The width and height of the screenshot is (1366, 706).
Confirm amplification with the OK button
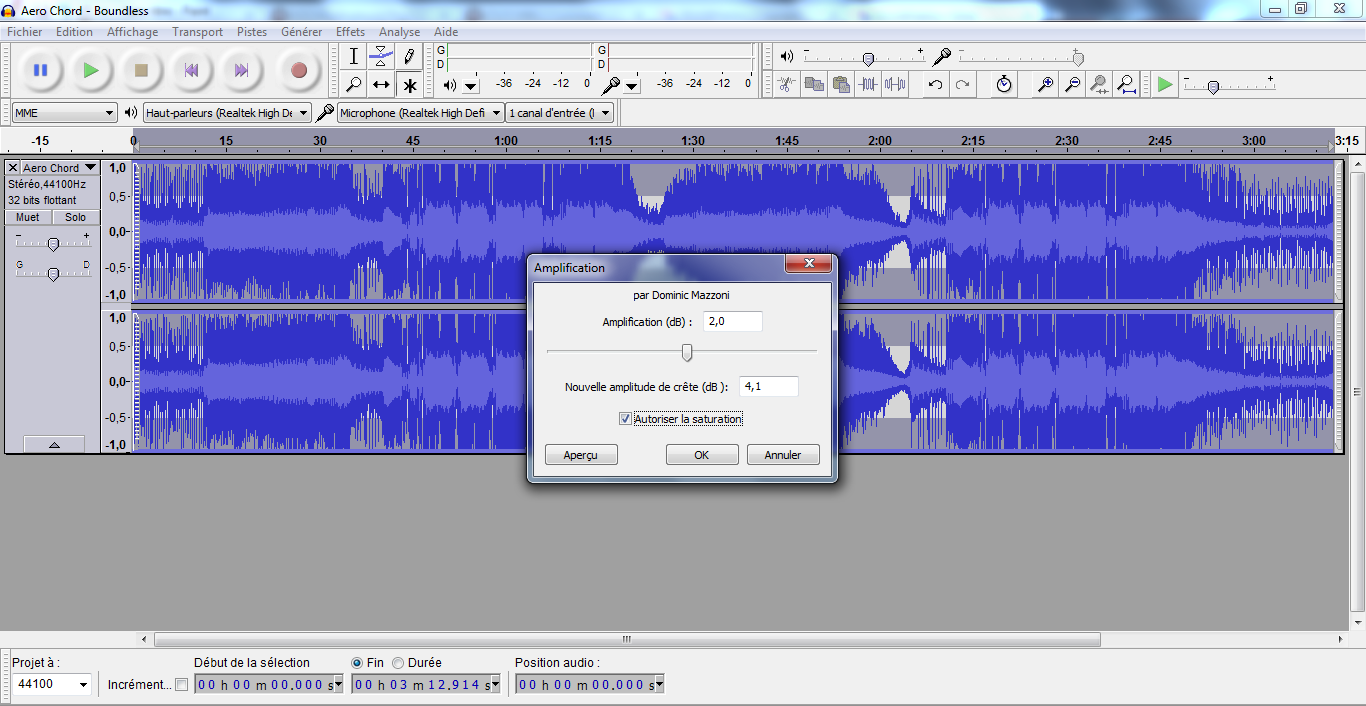coord(702,454)
